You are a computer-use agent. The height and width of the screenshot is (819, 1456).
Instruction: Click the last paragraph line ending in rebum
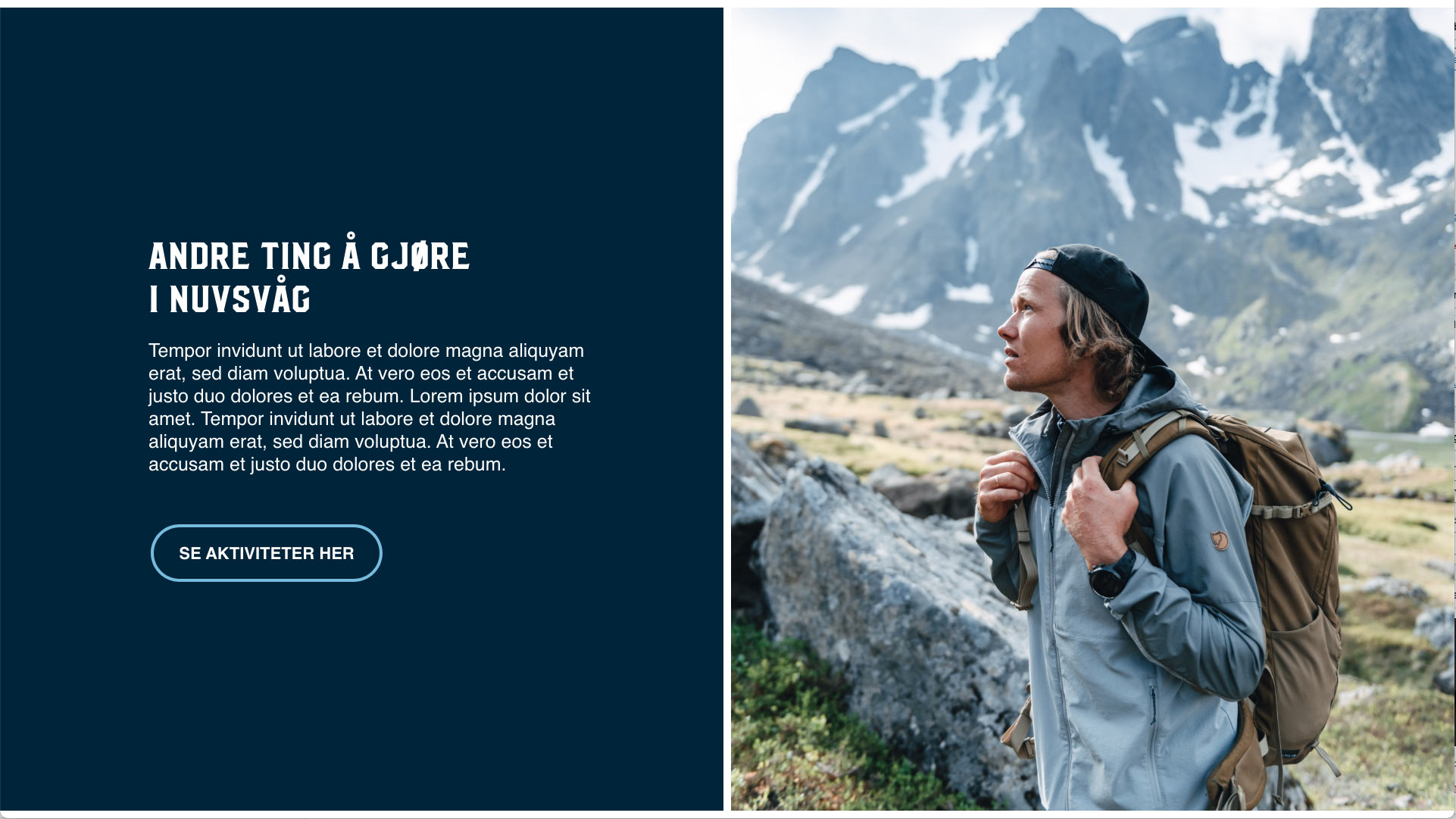point(327,464)
